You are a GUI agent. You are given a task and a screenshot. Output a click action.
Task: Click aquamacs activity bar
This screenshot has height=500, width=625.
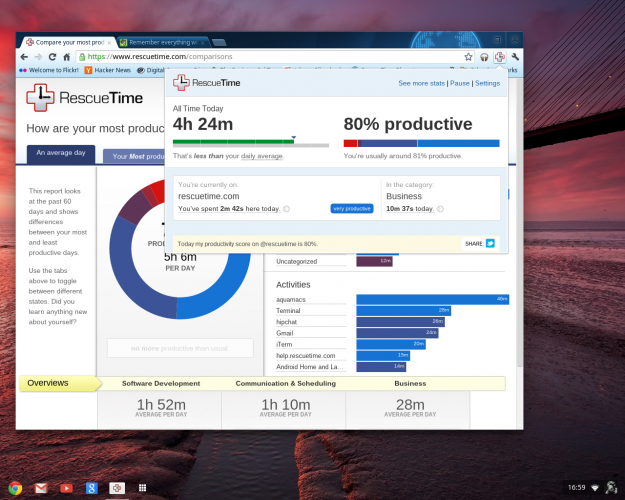(432, 299)
